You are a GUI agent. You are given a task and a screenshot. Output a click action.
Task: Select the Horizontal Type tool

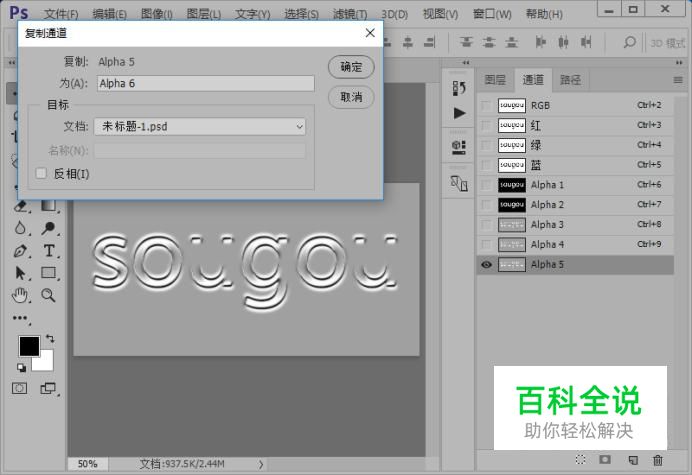click(49, 251)
